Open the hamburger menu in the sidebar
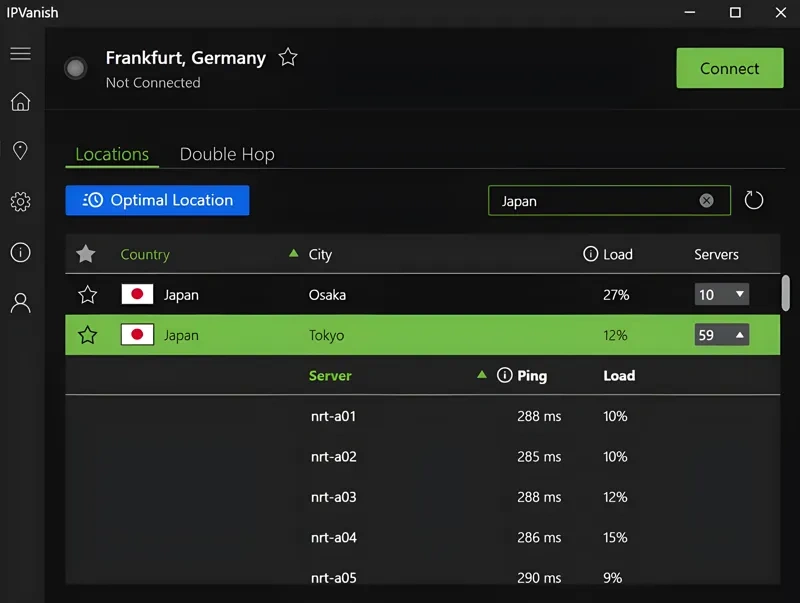 (20, 54)
